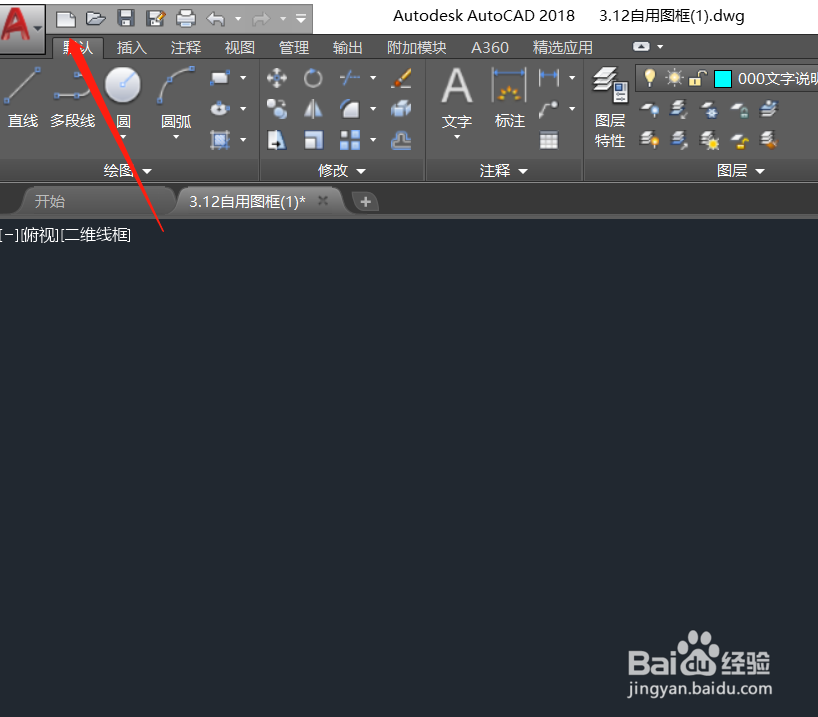818x717 pixels.
Task: Expand the 图层 panel
Action: click(741, 171)
